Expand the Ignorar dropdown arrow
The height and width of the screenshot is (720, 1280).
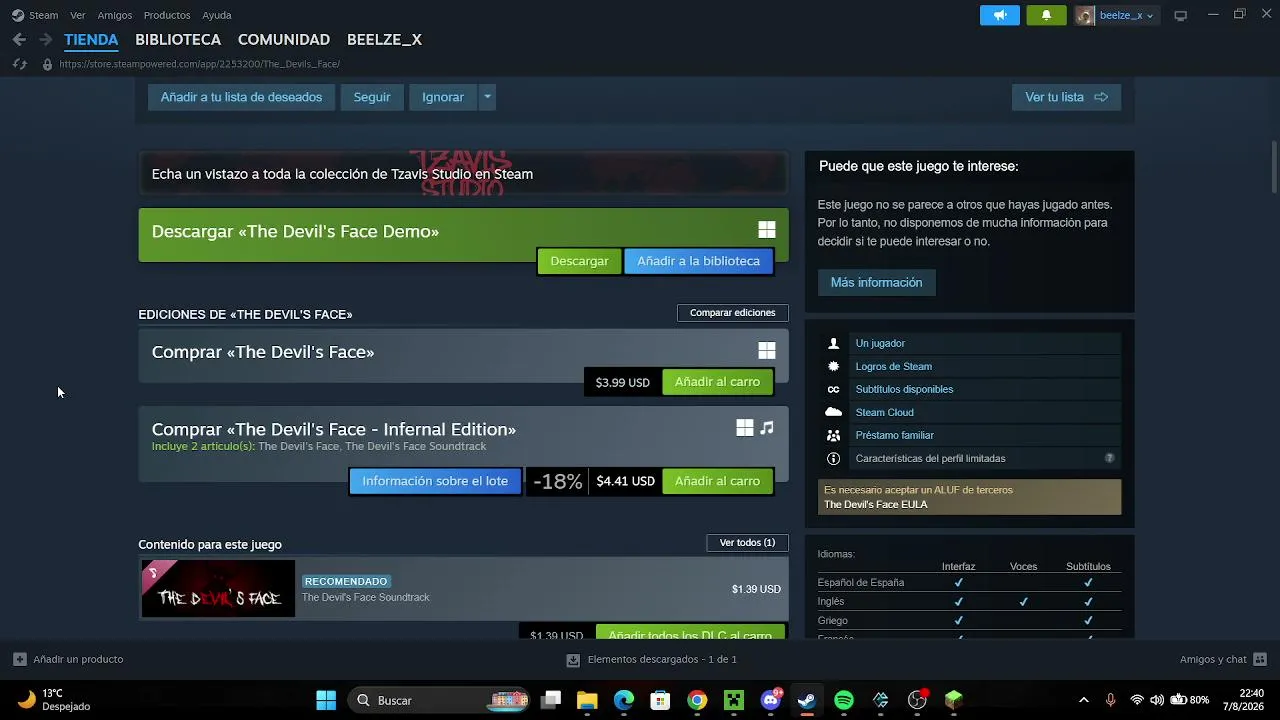(x=487, y=97)
